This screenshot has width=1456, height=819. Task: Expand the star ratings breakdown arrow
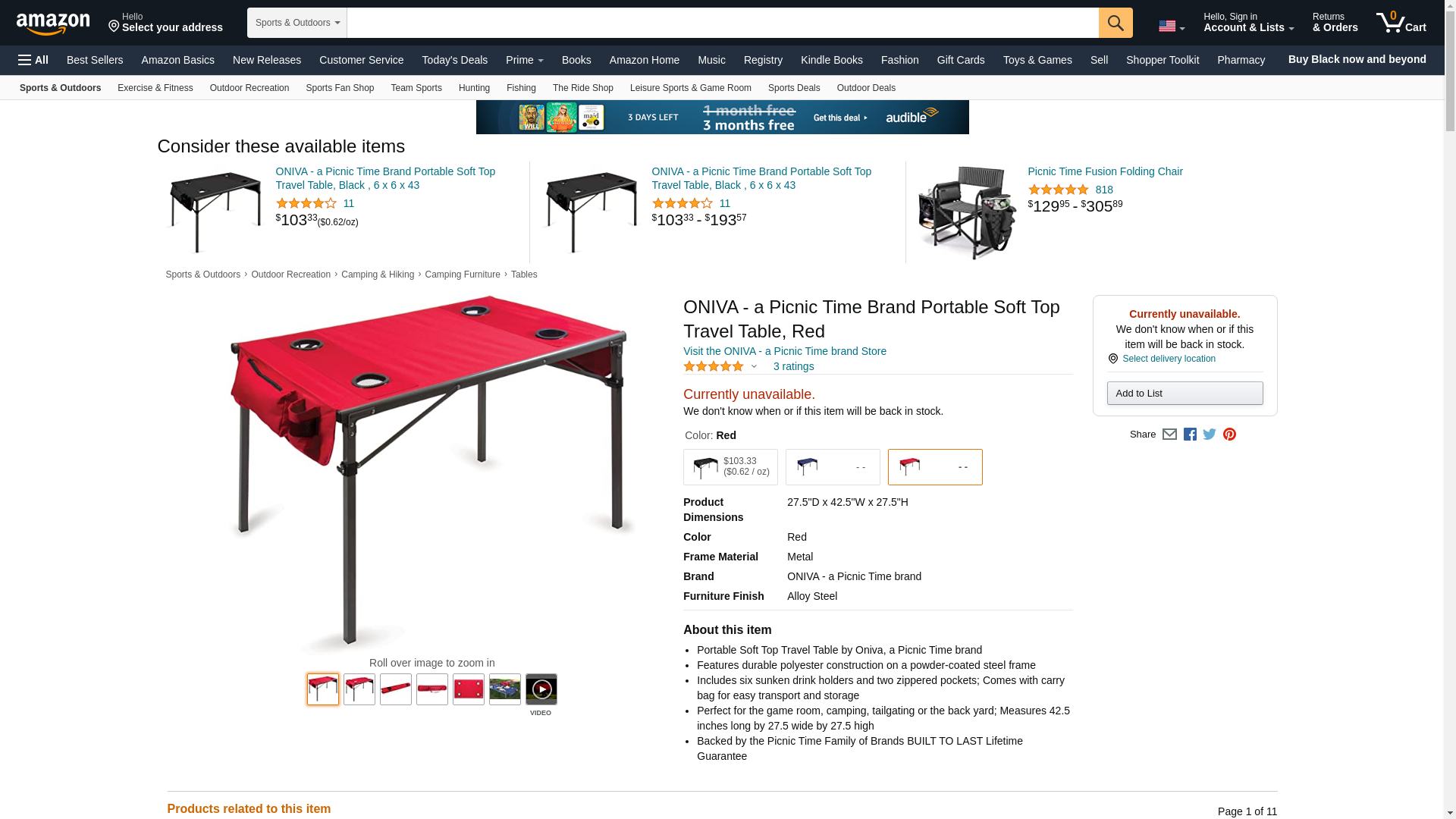[x=754, y=367]
